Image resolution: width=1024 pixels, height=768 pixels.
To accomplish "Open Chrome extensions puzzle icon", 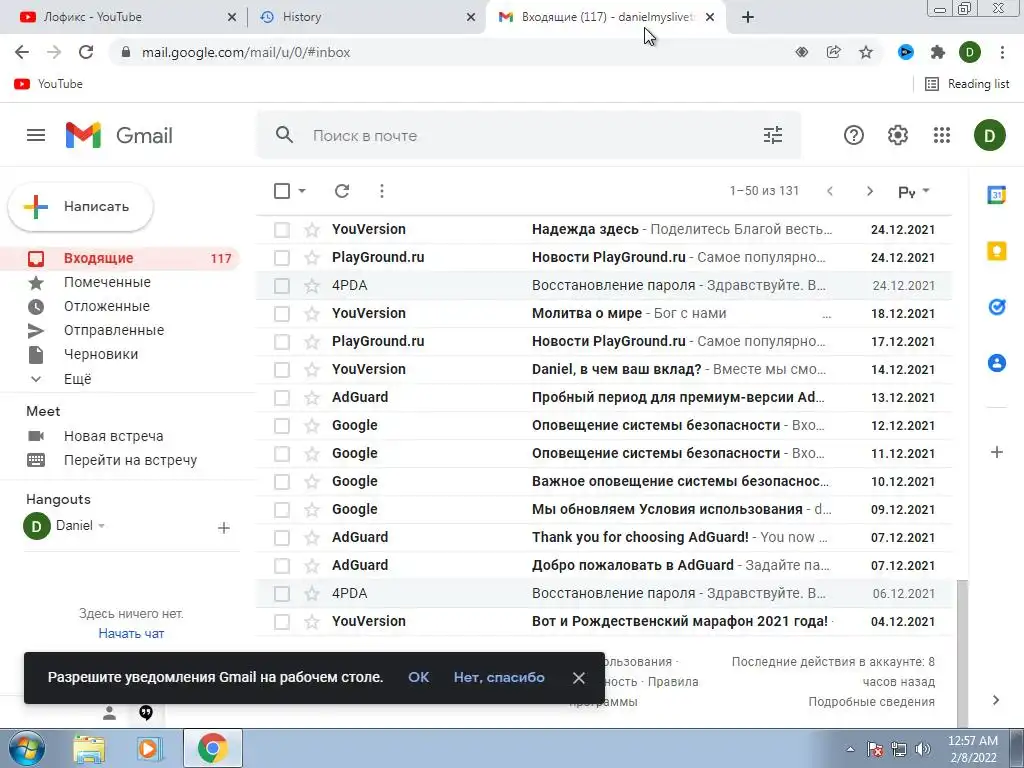I will tap(938, 52).
